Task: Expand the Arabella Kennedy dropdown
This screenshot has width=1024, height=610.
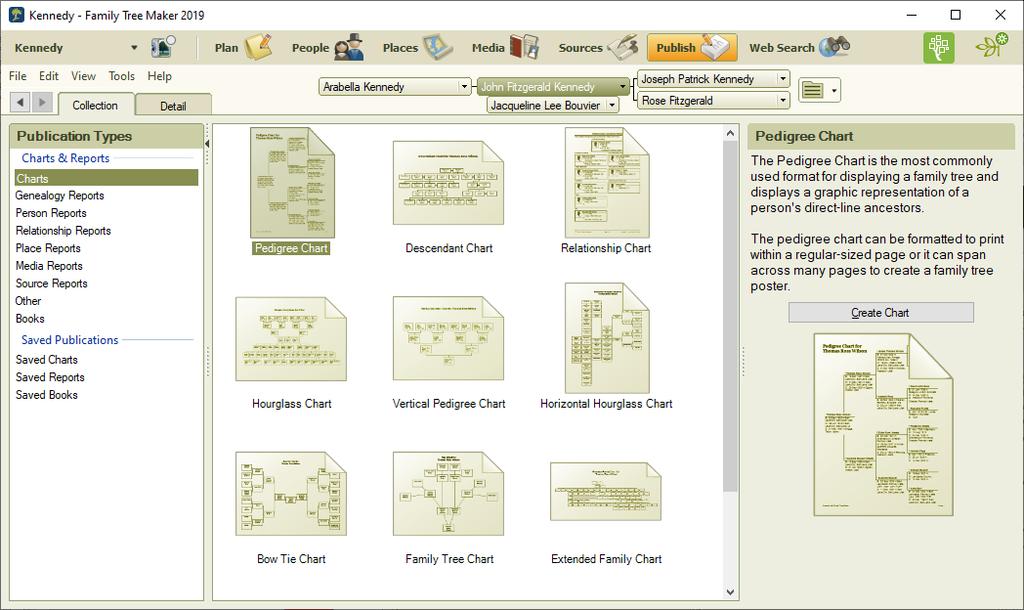Action: click(x=464, y=86)
